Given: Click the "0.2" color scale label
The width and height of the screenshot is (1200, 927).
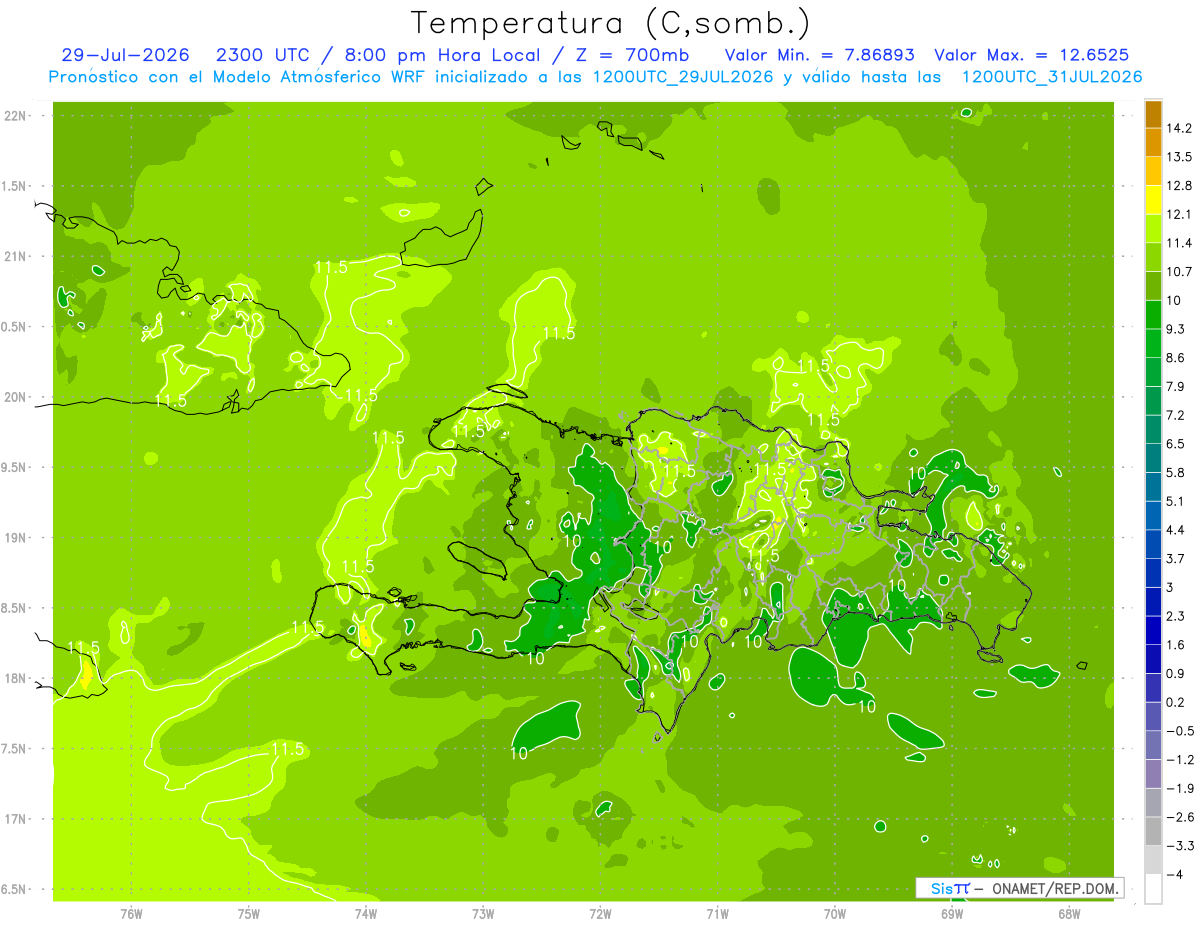Looking at the screenshot, I should [x=1176, y=702].
